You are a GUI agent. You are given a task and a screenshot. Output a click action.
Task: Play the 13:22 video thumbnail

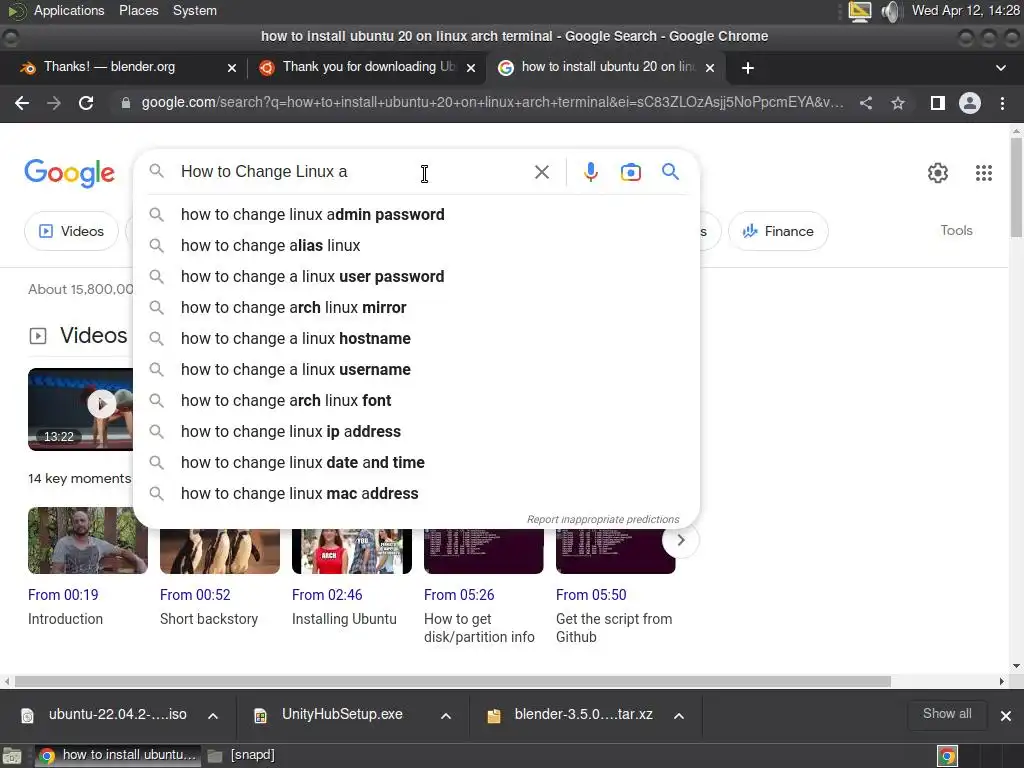pos(81,409)
